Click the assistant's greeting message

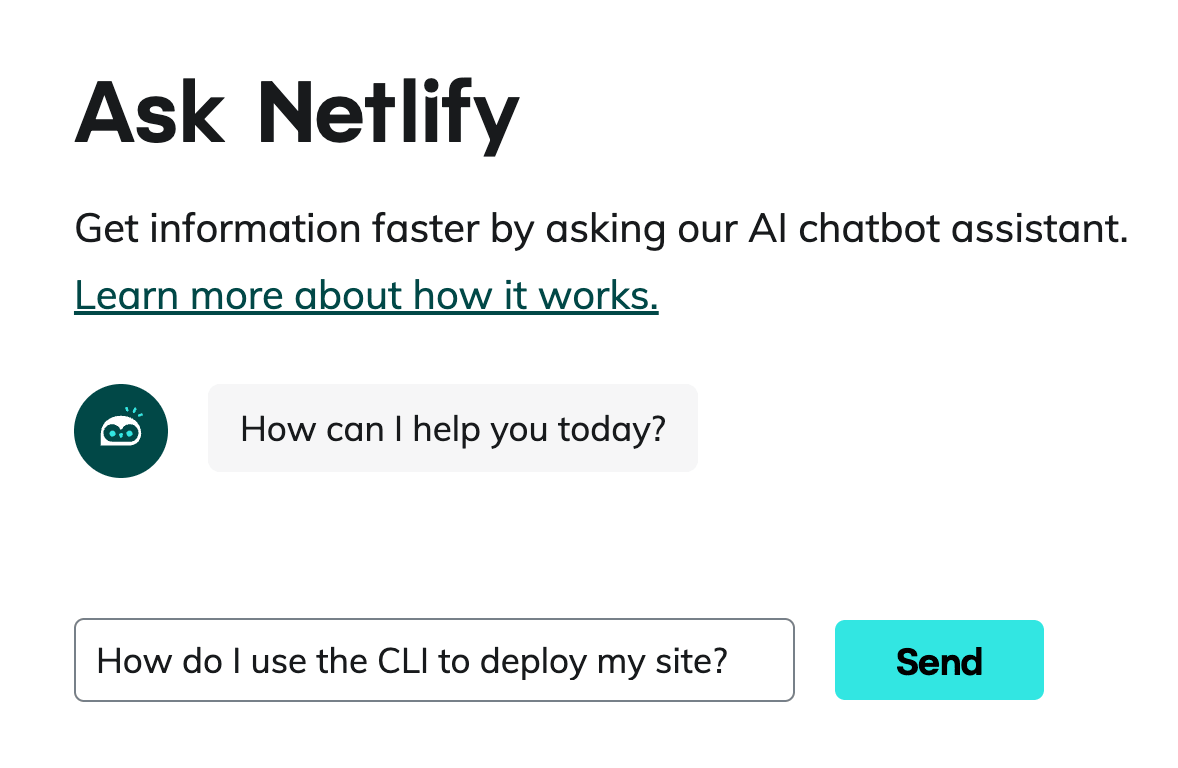(452, 428)
